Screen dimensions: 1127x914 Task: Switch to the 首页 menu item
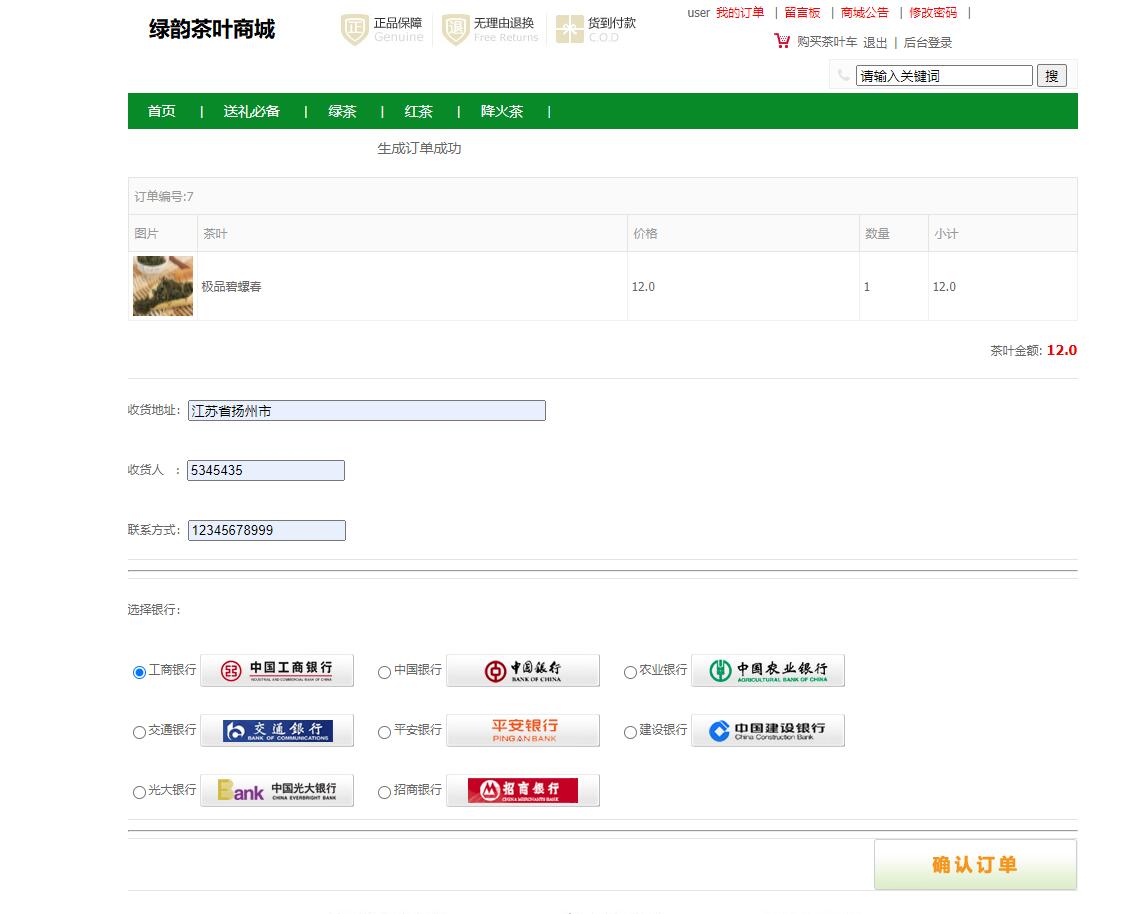pyautogui.click(x=161, y=111)
